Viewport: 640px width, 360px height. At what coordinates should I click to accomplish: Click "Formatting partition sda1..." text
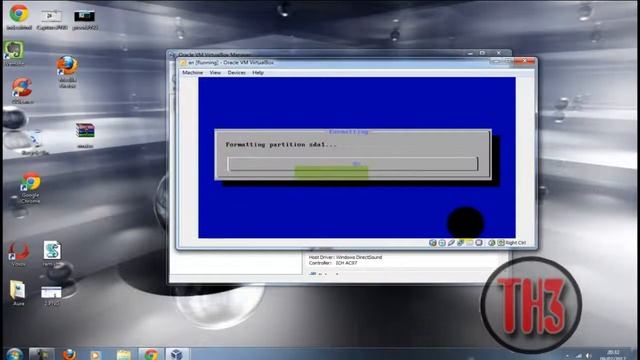coord(281,144)
